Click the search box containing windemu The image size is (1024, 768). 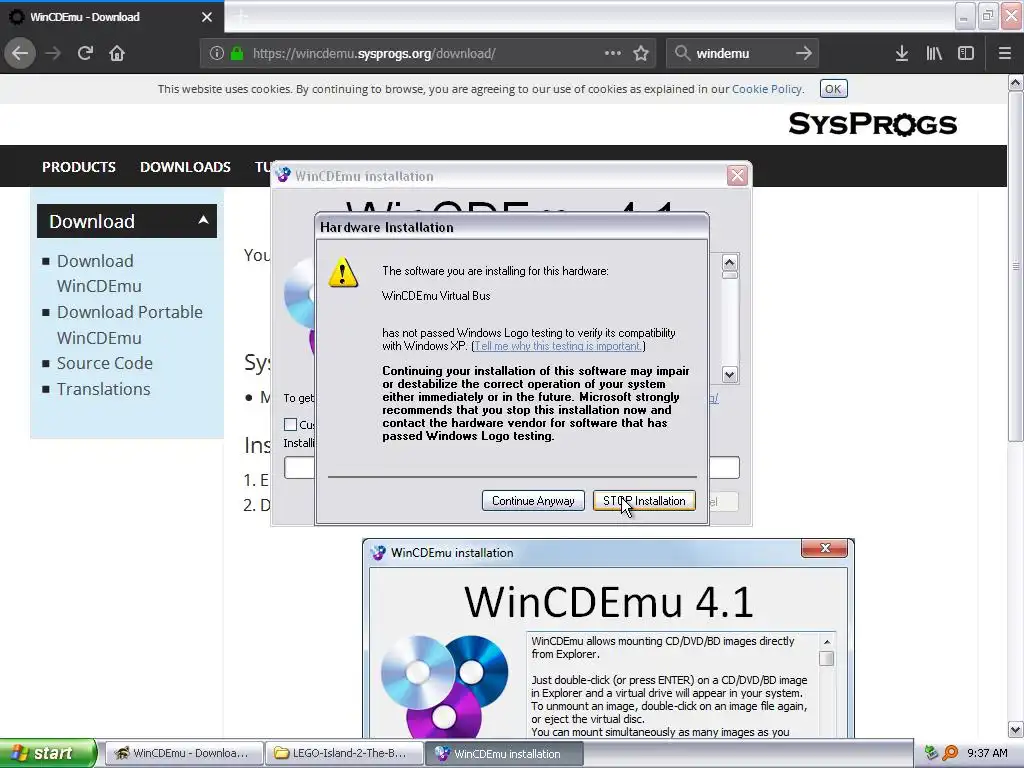pyautogui.click(x=742, y=53)
